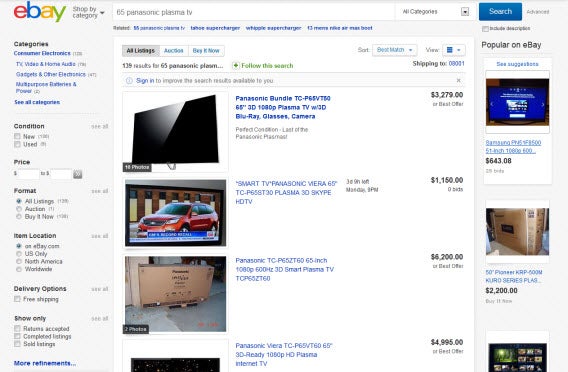Click the info icon in sign-in notice
The image size is (568, 372).
[129, 81]
